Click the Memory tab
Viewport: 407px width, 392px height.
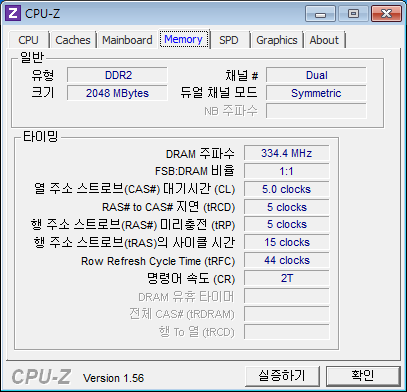[183, 39]
